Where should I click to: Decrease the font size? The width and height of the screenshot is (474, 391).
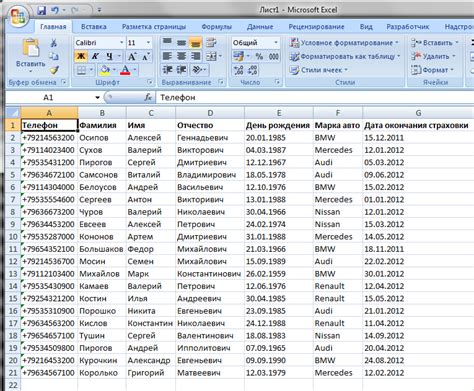tap(146, 56)
